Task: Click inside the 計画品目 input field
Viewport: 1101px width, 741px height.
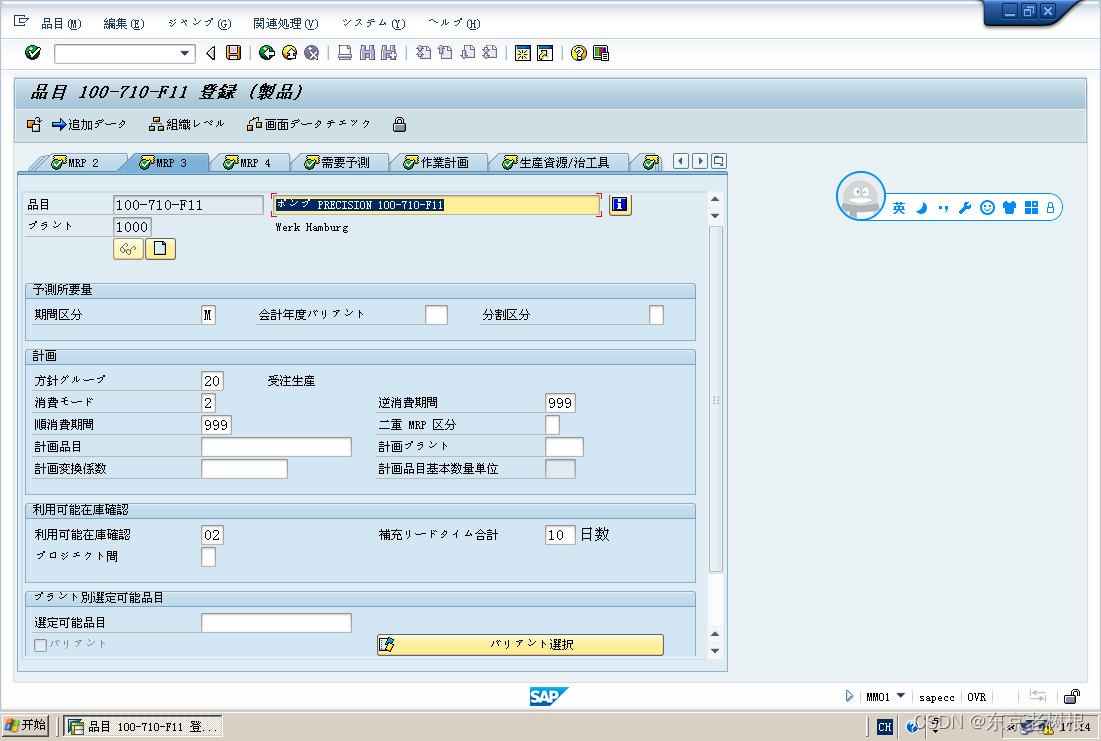Action: pos(276,446)
